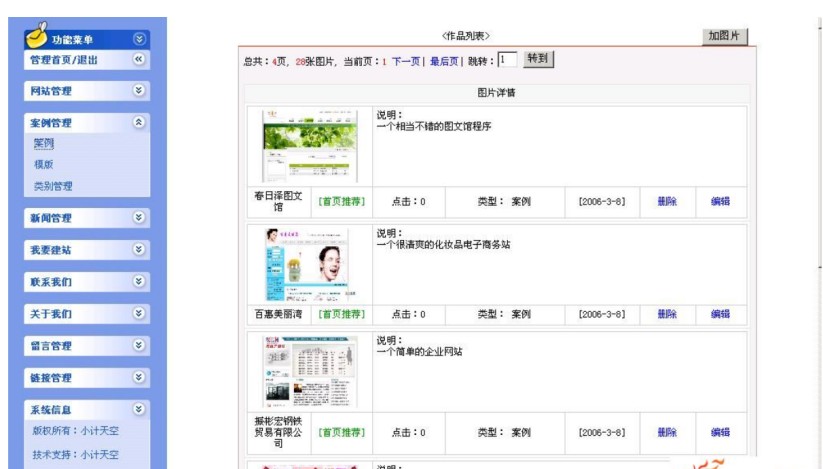Select 类别管理 in the sidebar
The height and width of the screenshot is (469, 823).
click(53, 186)
